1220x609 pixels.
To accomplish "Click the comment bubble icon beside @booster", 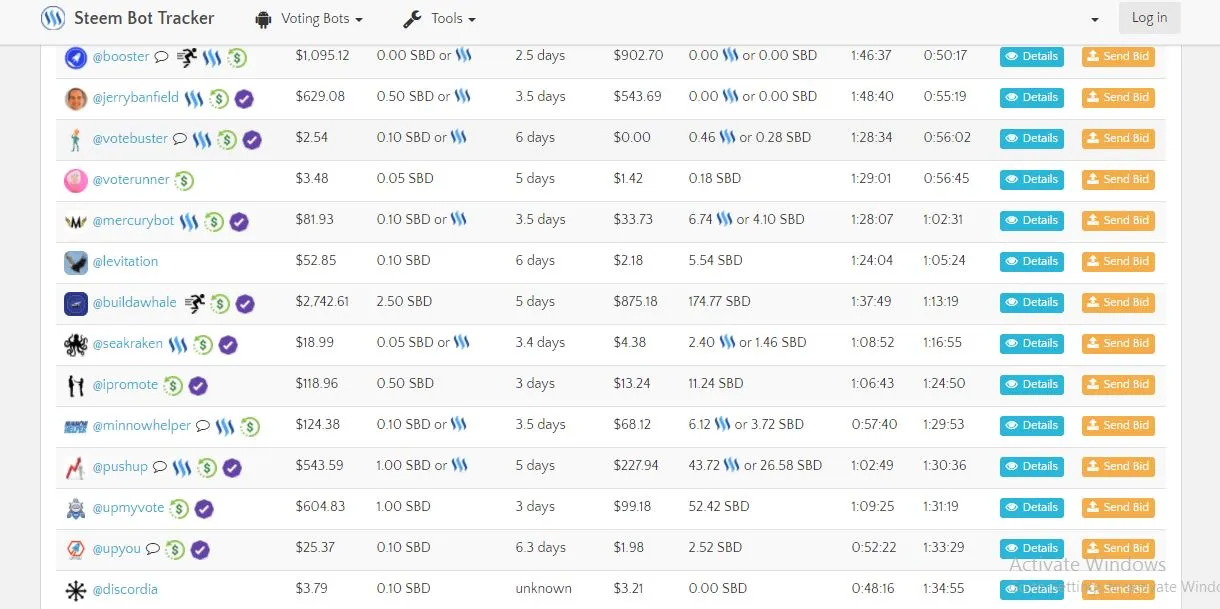I will tap(161, 57).
